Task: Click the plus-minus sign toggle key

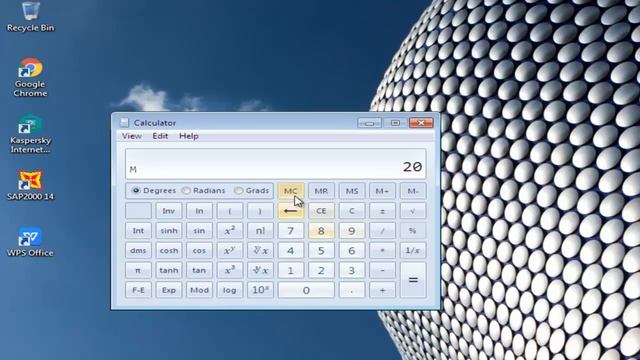Action: tap(382, 211)
